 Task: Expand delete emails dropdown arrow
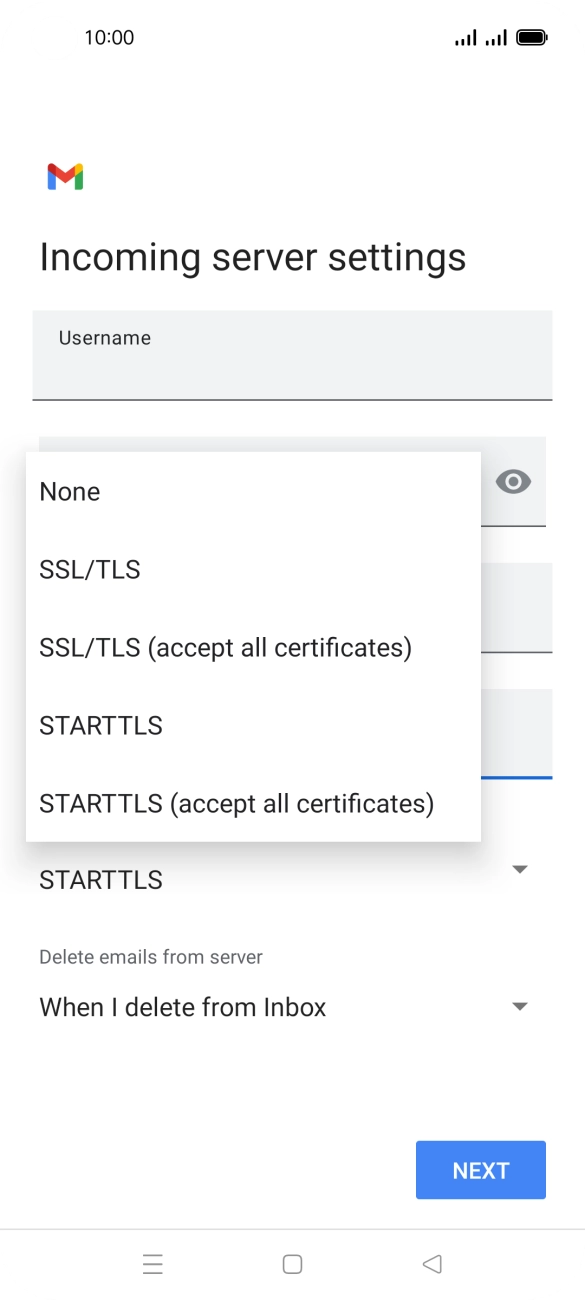(519, 1006)
